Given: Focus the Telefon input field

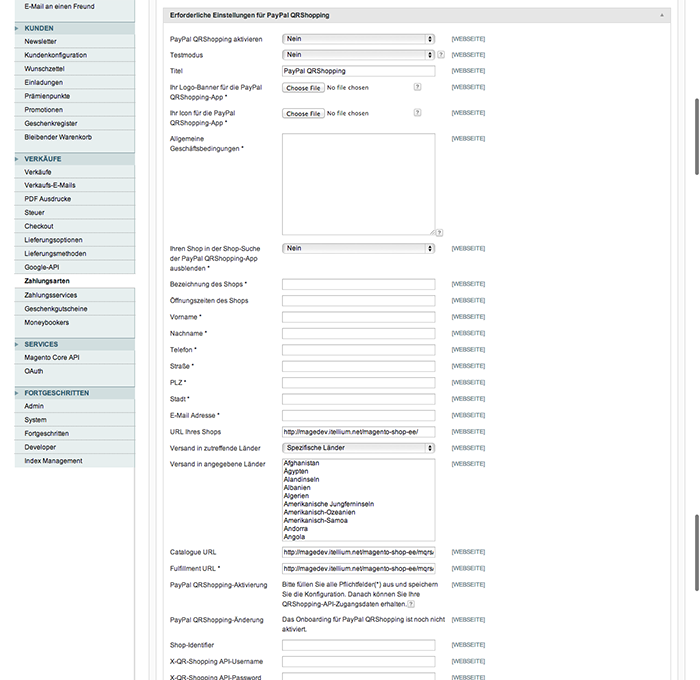Looking at the screenshot, I should point(358,350).
